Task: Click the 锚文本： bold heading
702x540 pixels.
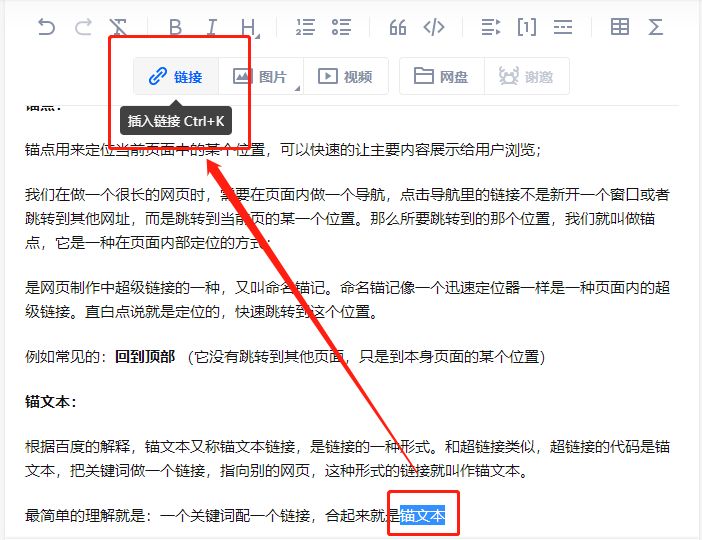Action: pyautogui.click(x=50, y=401)
